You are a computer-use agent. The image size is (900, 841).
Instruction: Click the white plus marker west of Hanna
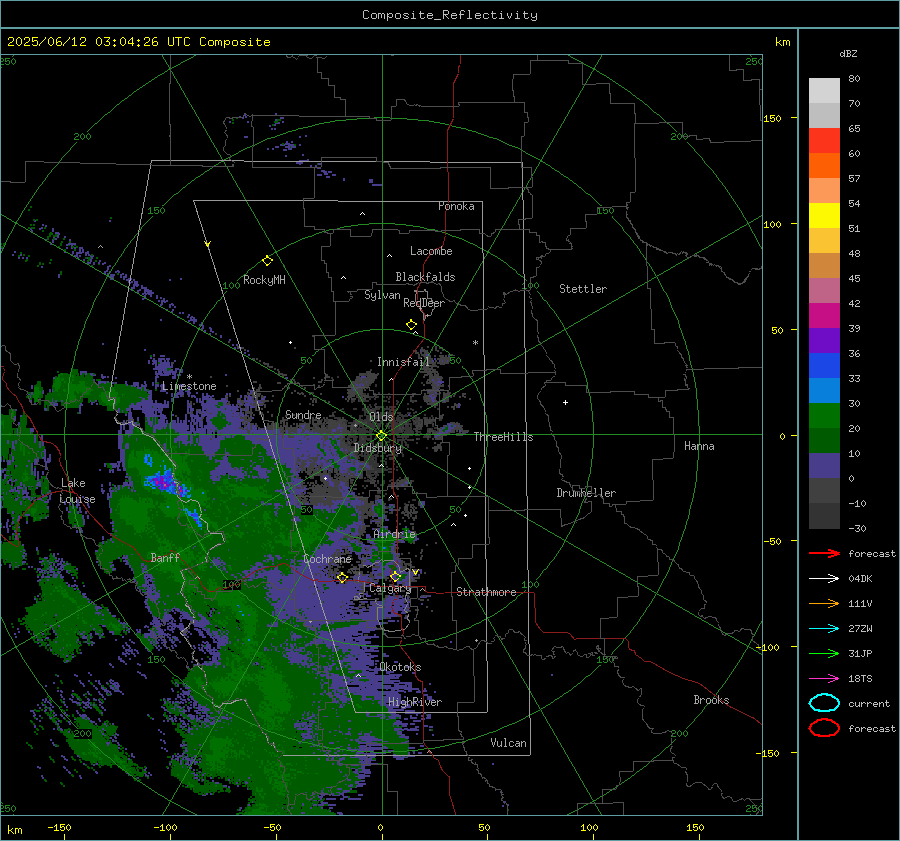[565, 402]
